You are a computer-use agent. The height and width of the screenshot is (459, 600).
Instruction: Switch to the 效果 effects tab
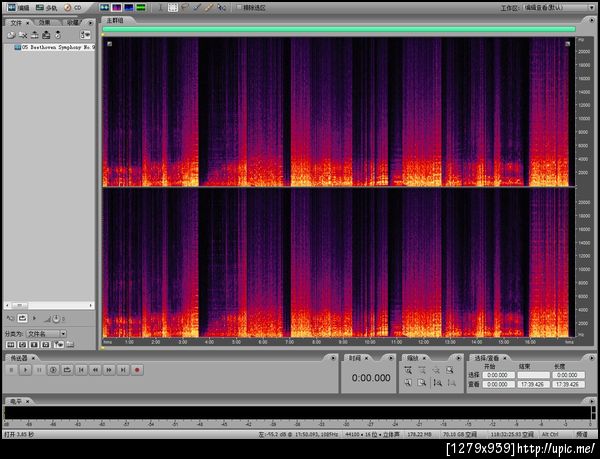46,21
